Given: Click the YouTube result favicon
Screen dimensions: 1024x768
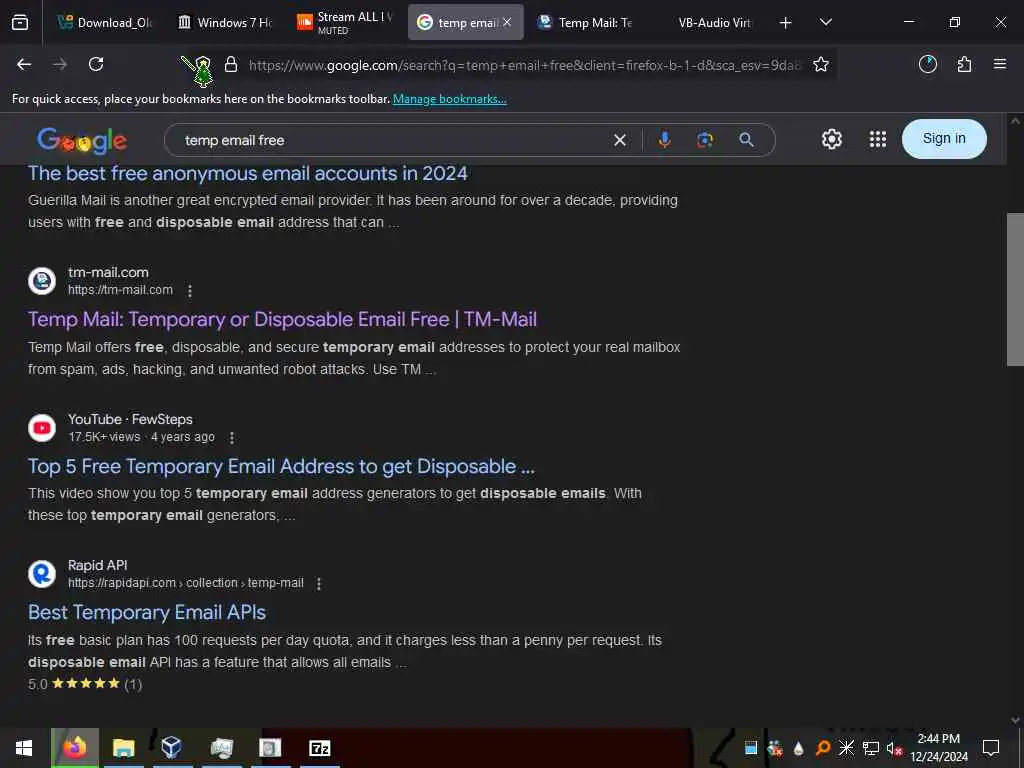Looking at the screenshot, I should [x=42, y=428].
